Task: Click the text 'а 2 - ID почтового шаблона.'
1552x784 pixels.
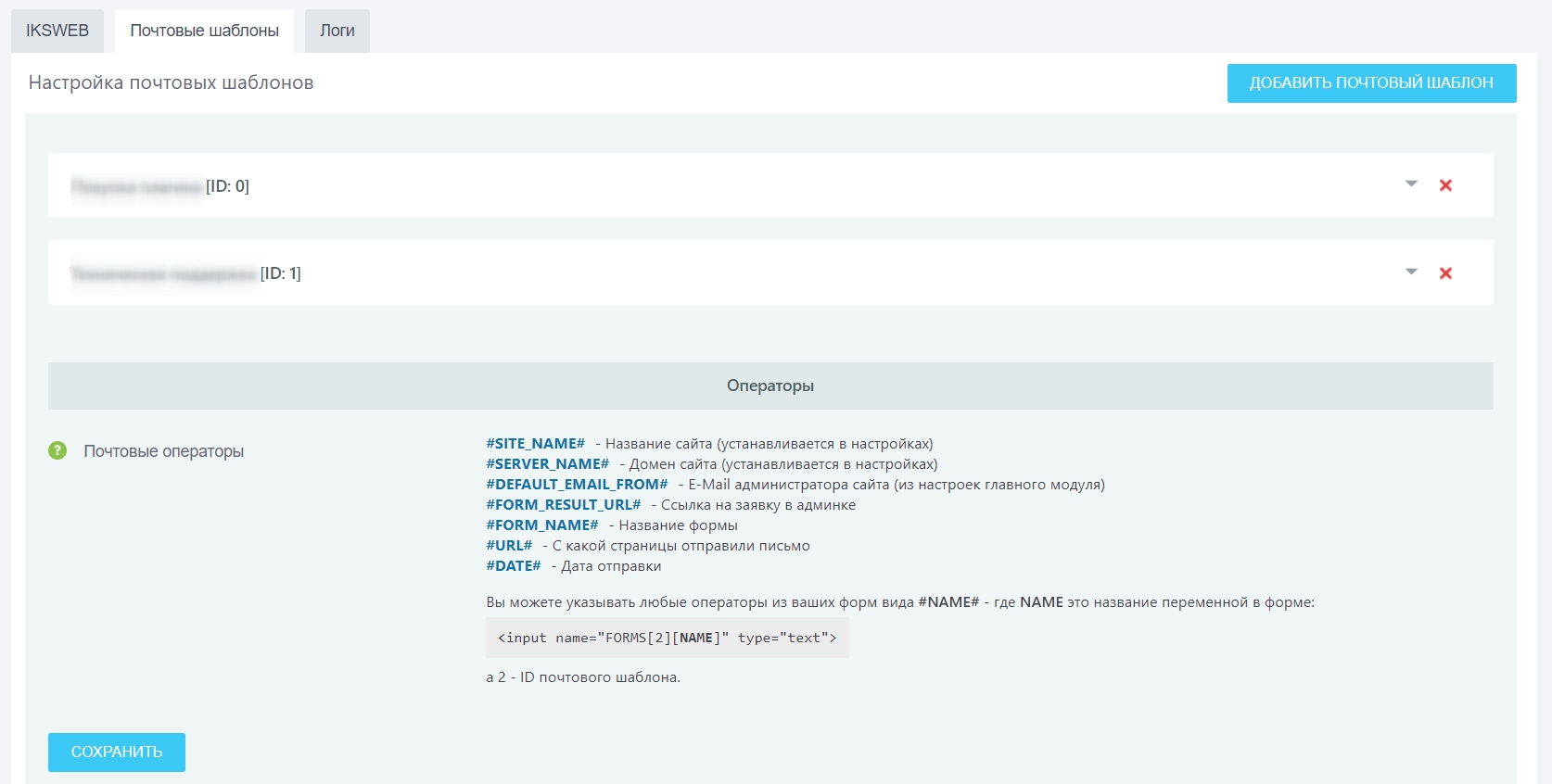Action: point(583,677)
